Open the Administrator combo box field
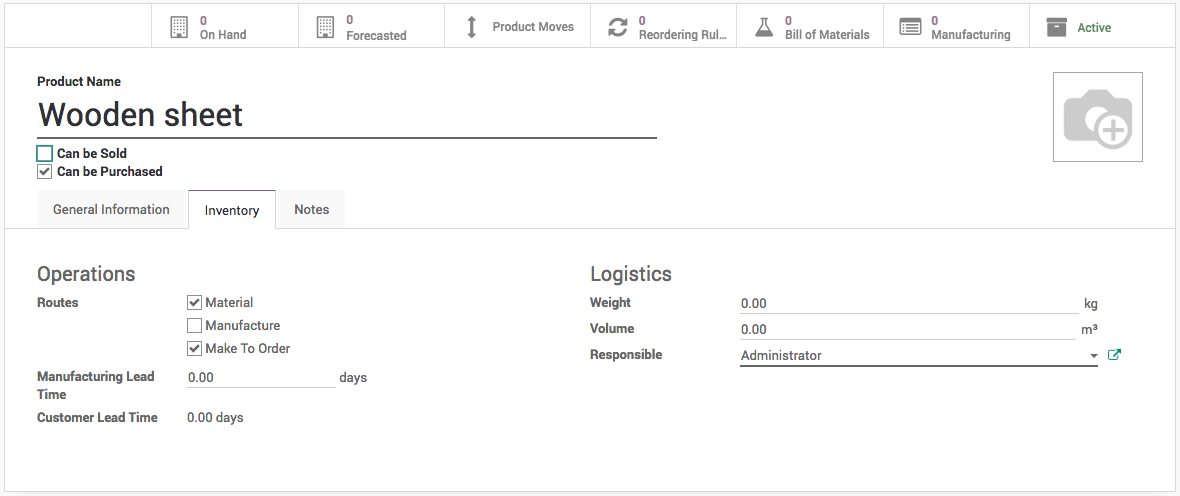Screen dimensions: 1180x496 [910, 356]
